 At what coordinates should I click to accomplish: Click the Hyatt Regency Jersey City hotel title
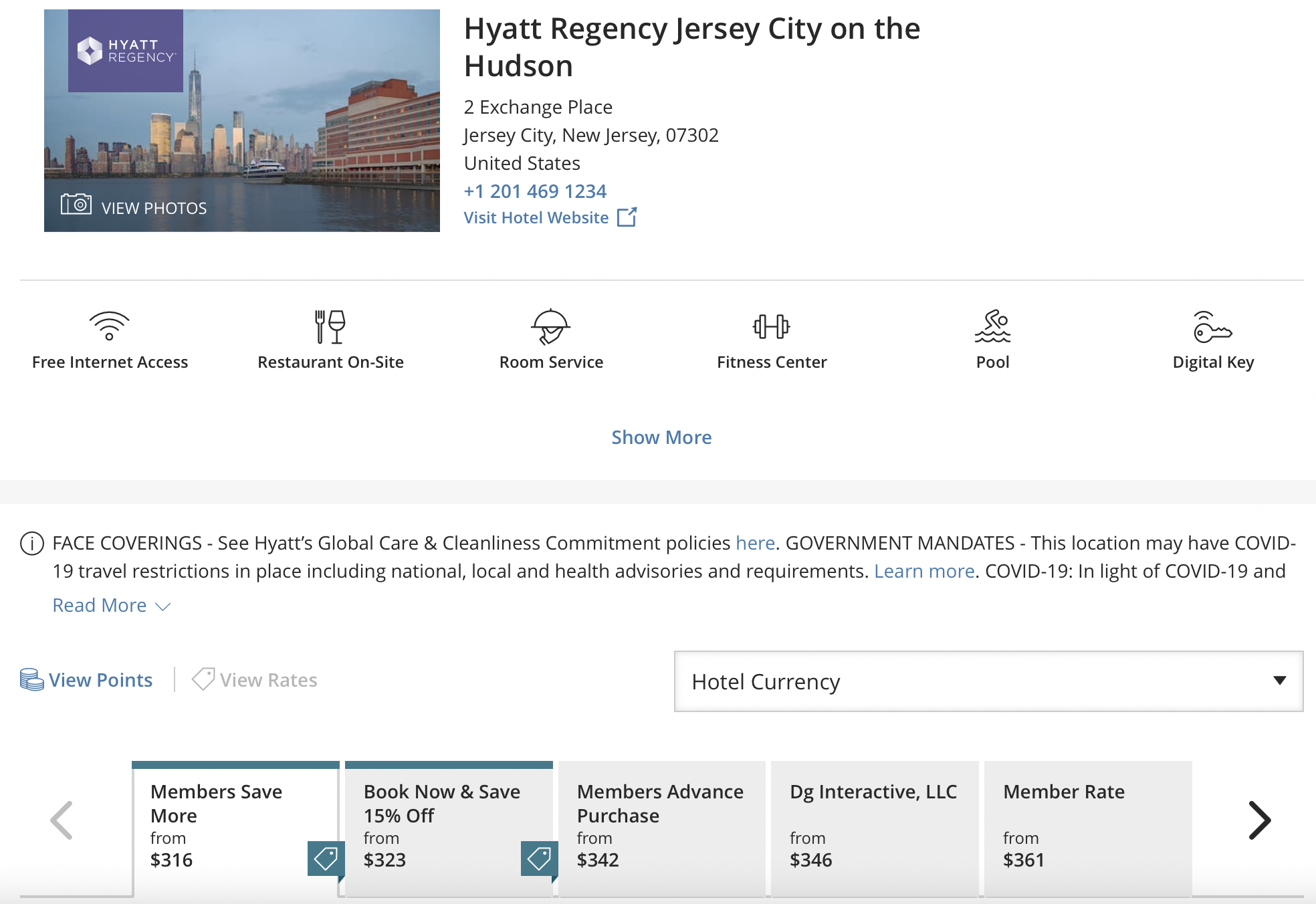(x=692, y=47)
